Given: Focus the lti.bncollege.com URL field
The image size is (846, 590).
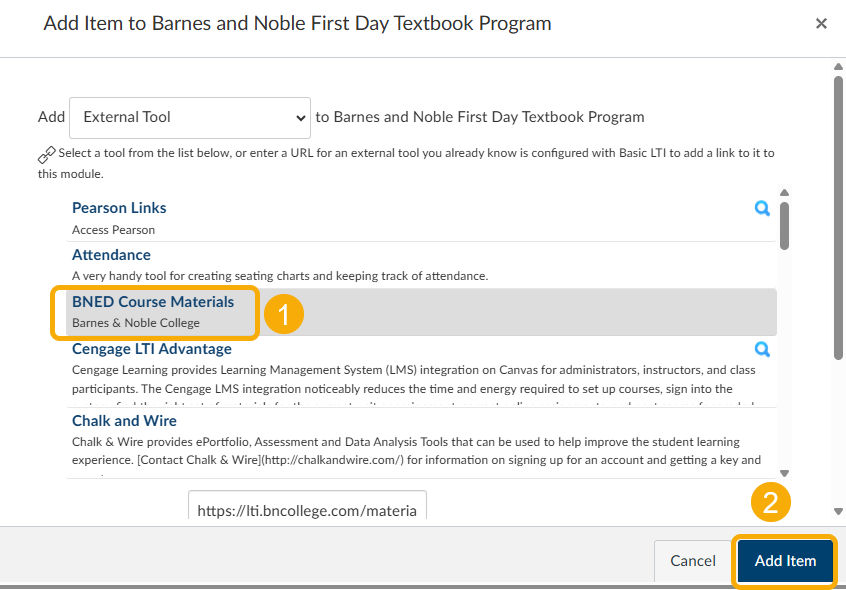Looking at the screenshot, I should 307,508.
